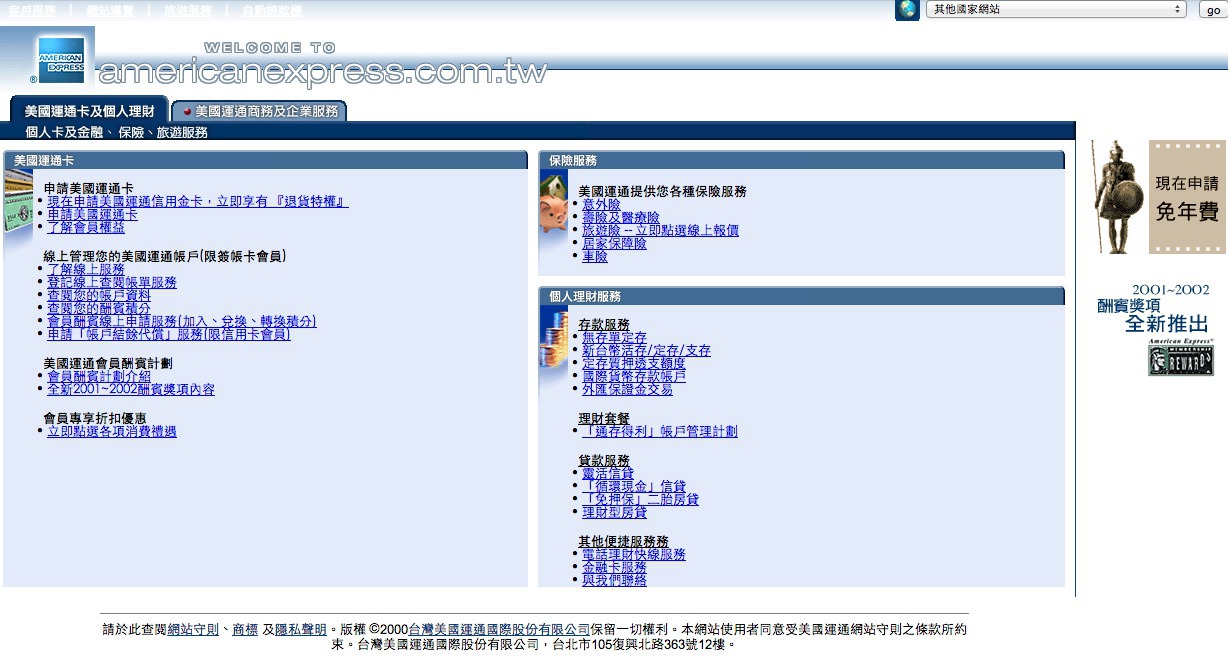Open 旅遊服務 in the top navigation
The image size is (1228, 660).
(188, 10)
